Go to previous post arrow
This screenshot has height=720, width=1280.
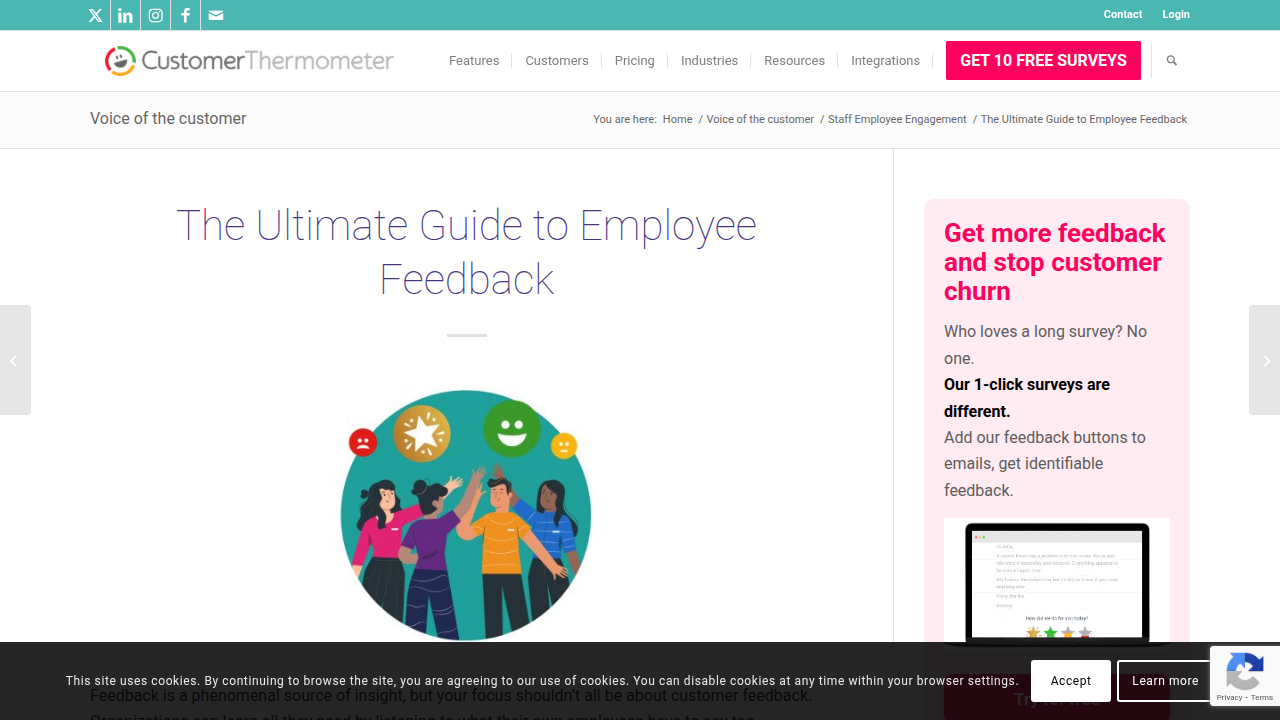(15, 360)
